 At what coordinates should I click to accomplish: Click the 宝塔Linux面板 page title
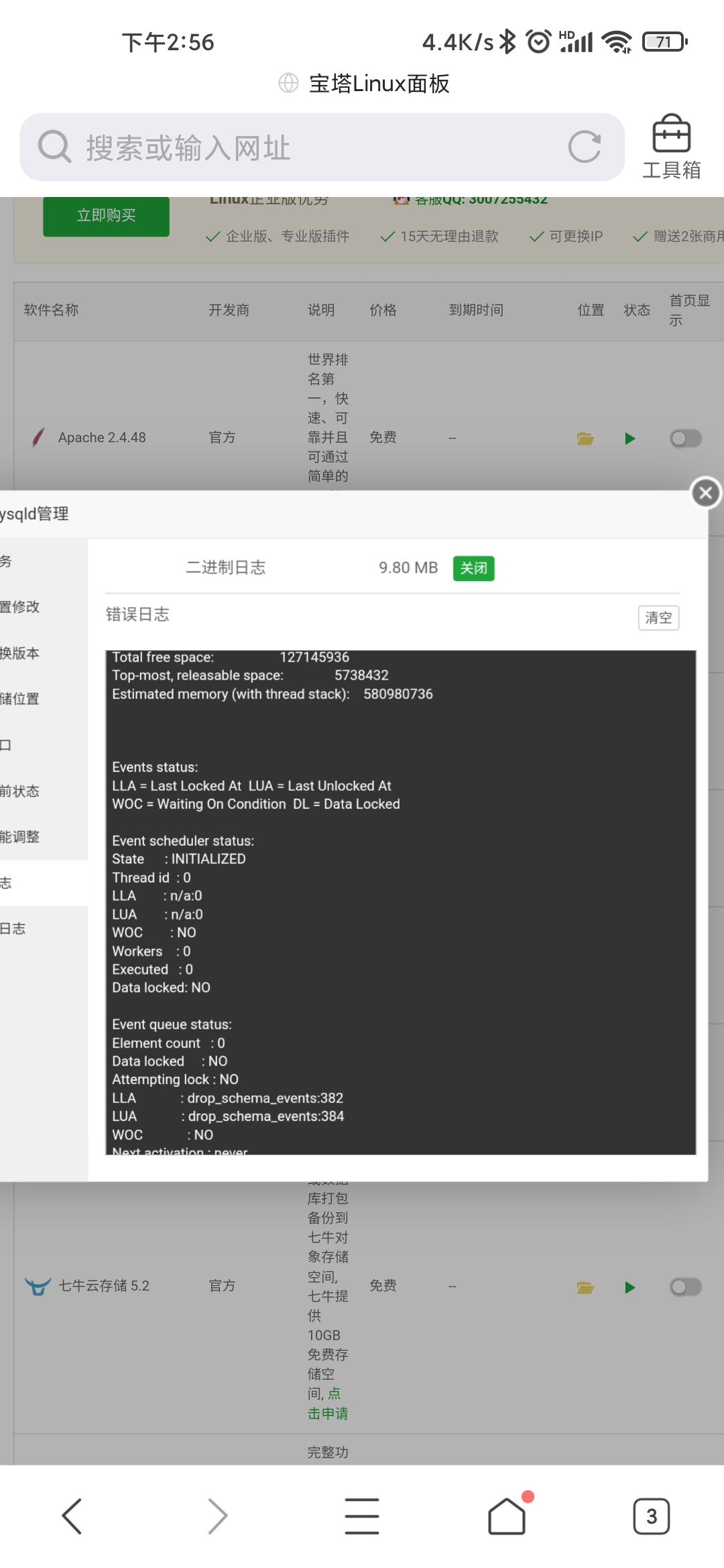pyautogui.click(x=379, y=83)
